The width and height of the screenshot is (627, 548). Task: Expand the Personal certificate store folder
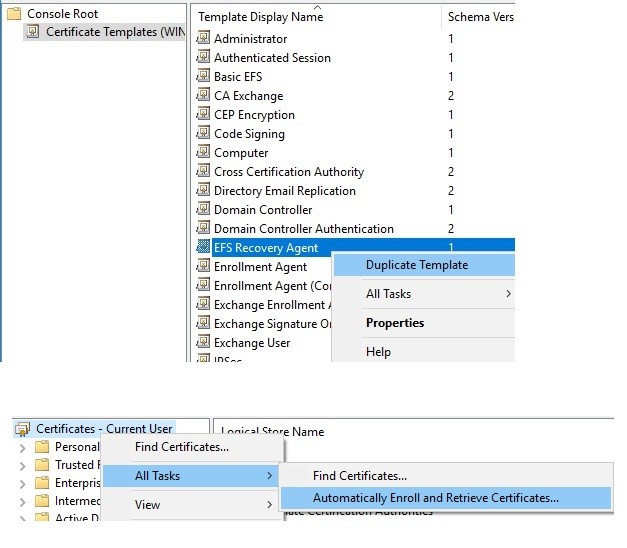point(23,447)
